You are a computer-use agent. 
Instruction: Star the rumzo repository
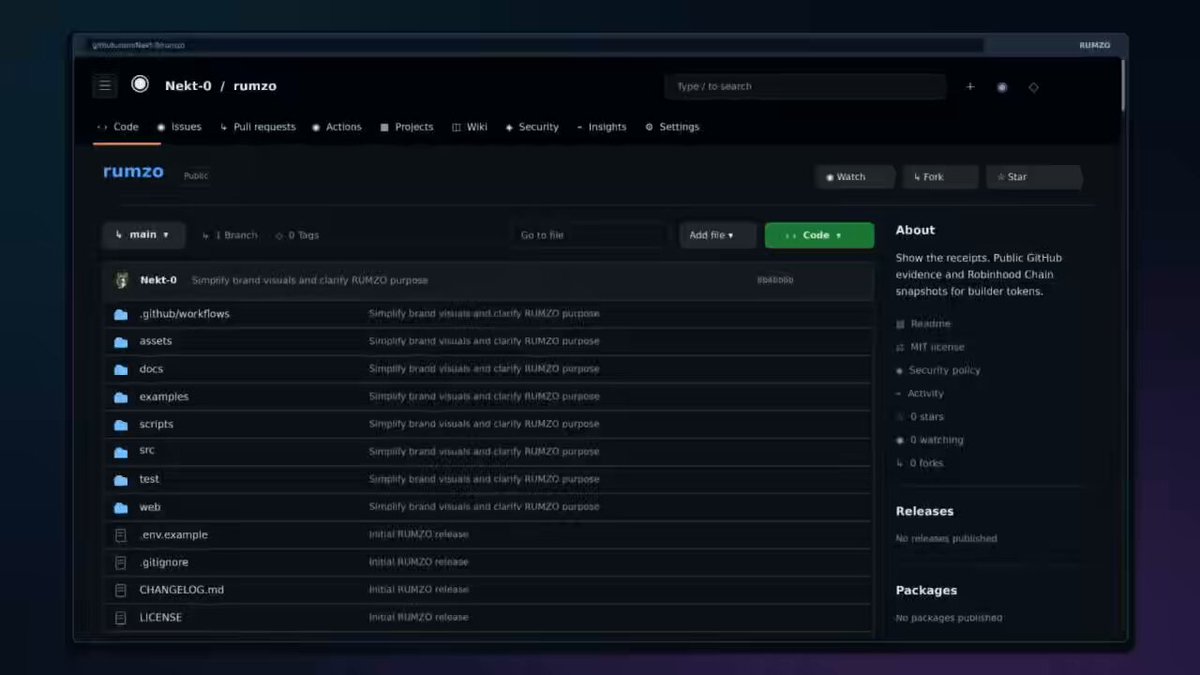pyautogui.click(x=1035, y=177)
